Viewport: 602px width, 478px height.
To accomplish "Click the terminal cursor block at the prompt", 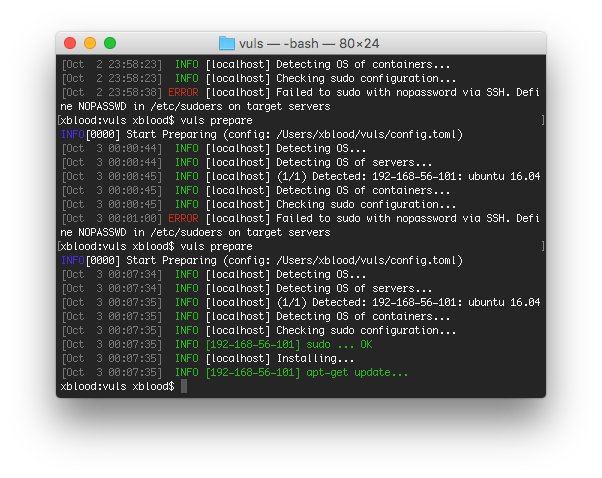I will 184,386.
